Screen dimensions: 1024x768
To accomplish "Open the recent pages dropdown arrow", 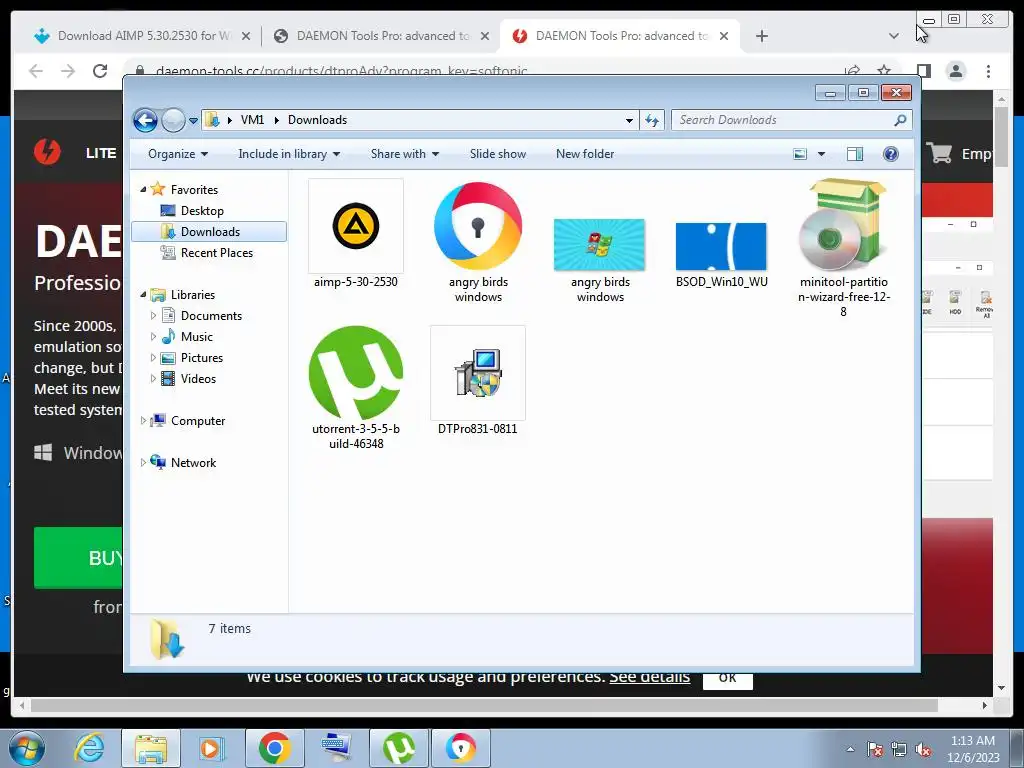I will click(x=193, y=121).
